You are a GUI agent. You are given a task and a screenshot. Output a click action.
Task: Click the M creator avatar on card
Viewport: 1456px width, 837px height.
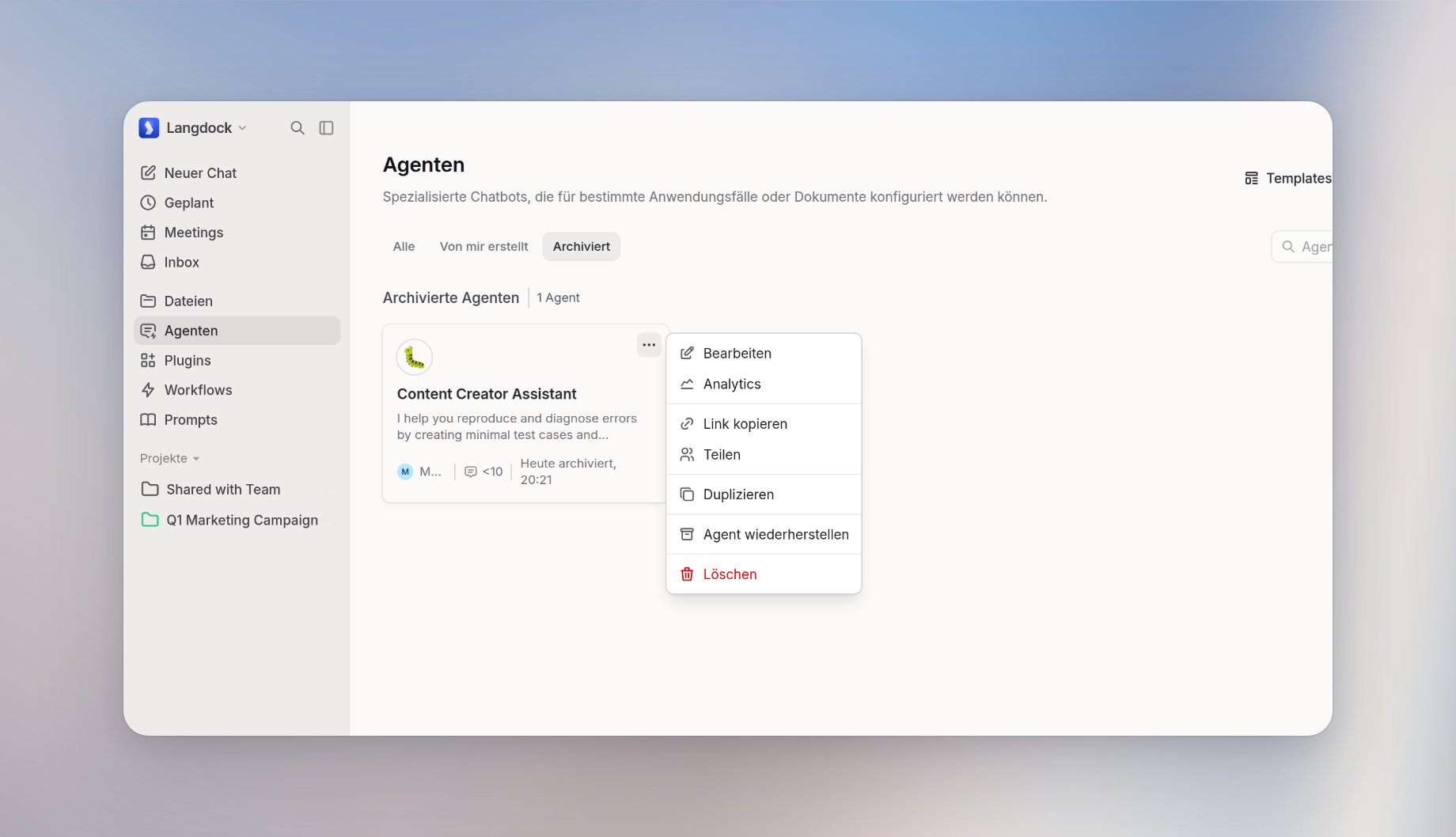[x=405, y=472]
